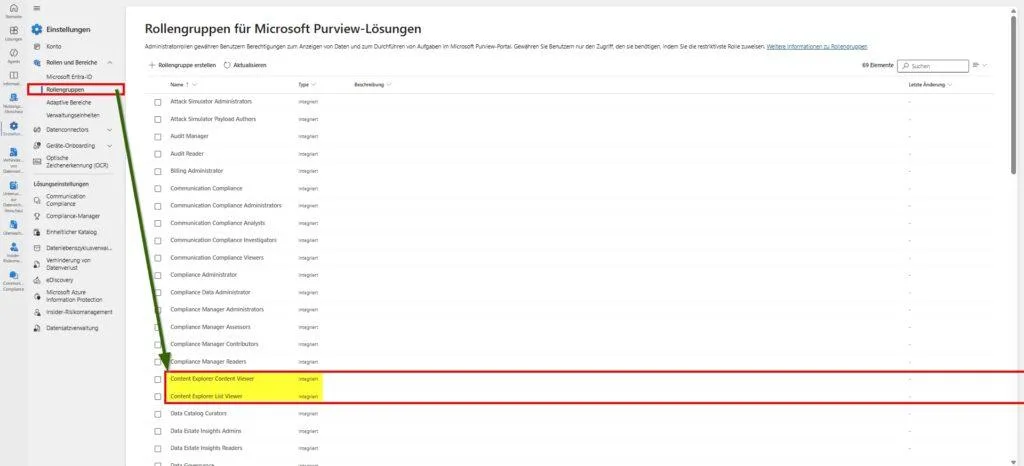Viewport: 1024px width, 466px height.
Task: Expand the Geräte-Onboarding section
Action: click(x=109, y=146)
